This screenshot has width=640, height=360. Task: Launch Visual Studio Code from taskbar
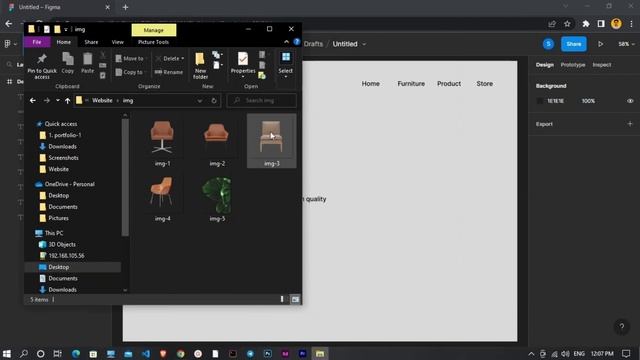tap(146, 353)
